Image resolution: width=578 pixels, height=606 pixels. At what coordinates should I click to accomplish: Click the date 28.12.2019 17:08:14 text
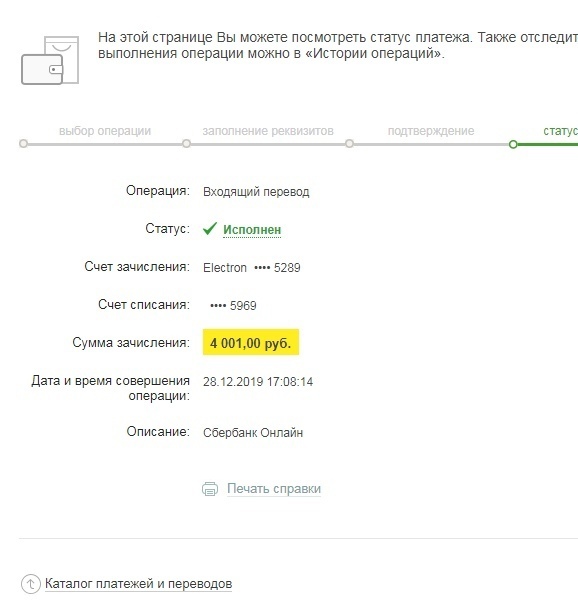[x=258, y=381]
